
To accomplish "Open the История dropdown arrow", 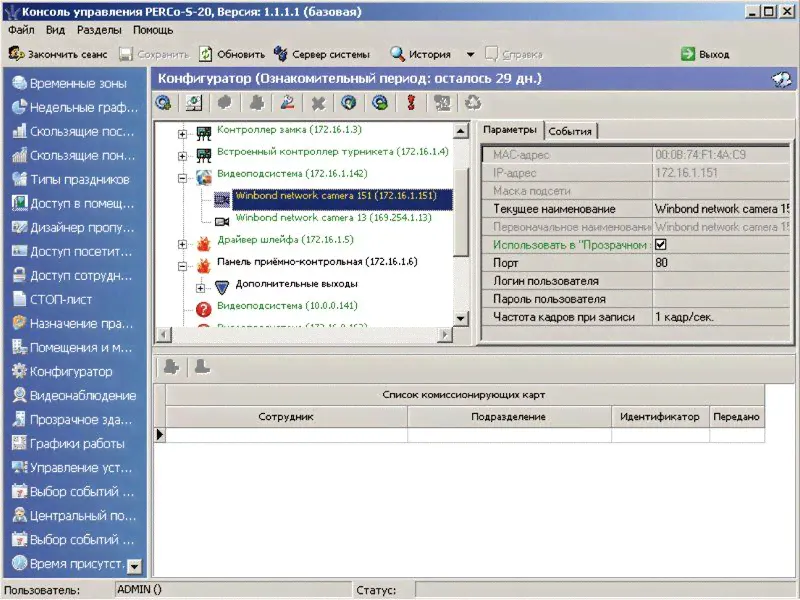I will [x=471, y=54].
